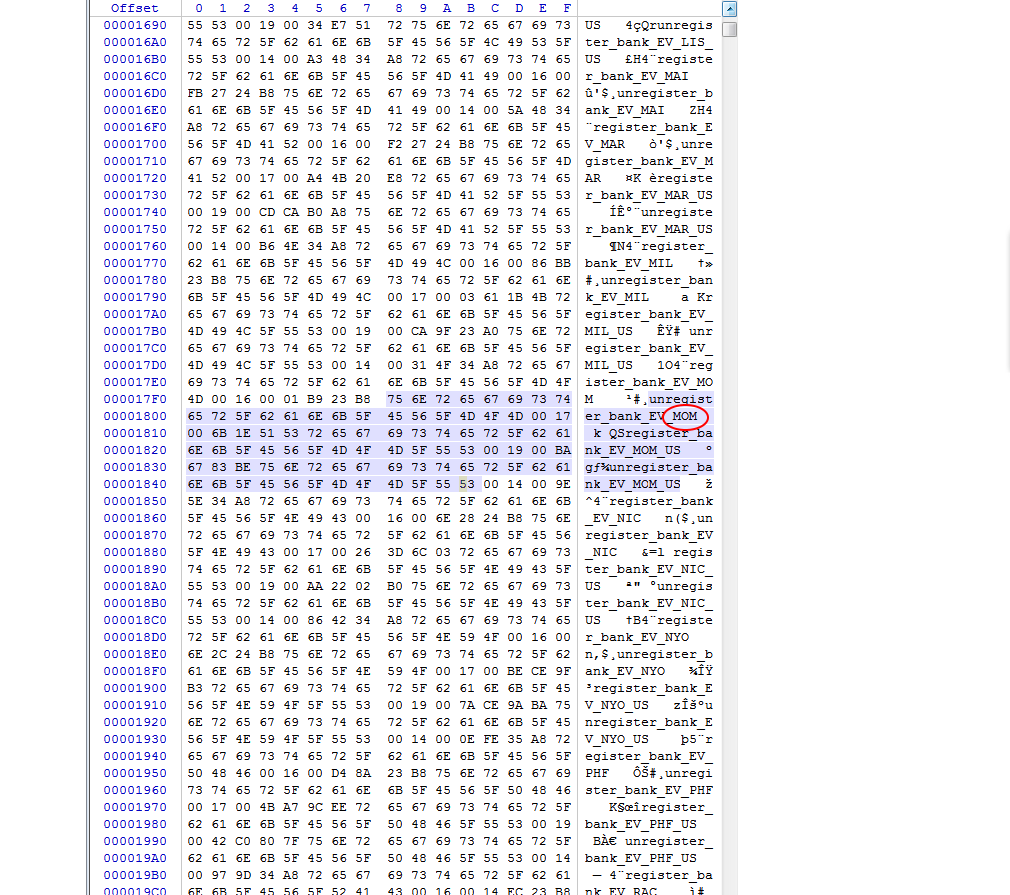Click the offset label 00001840

tap(135, 484)
